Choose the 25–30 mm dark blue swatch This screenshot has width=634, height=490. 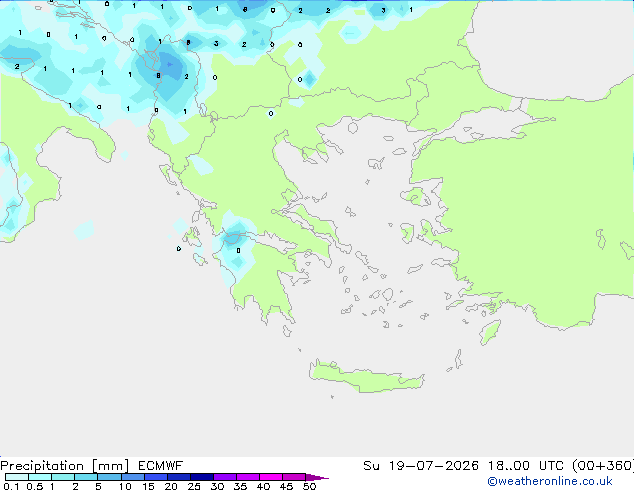coord(202,477)
